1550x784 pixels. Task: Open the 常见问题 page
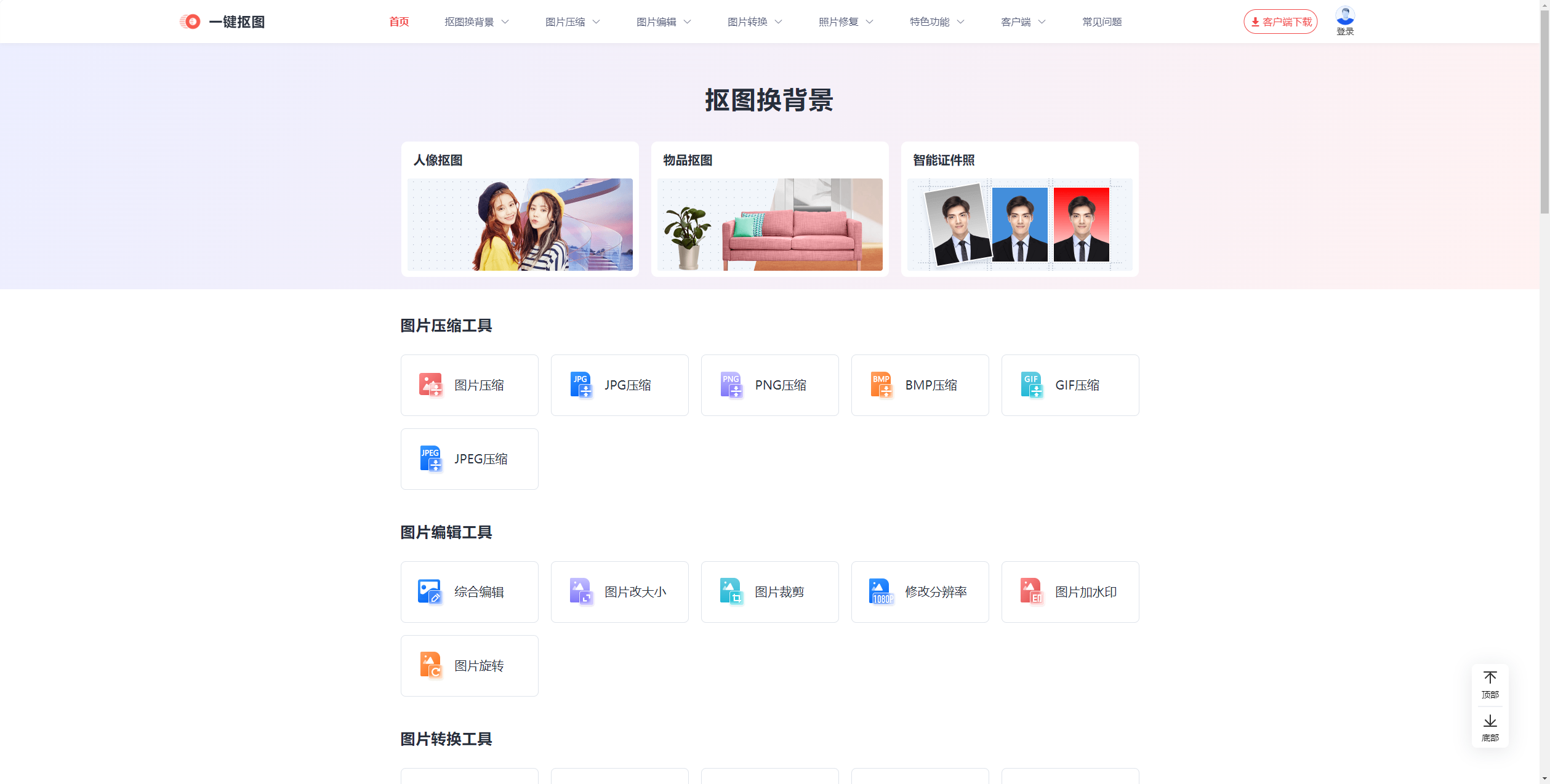coord(1102,21)
